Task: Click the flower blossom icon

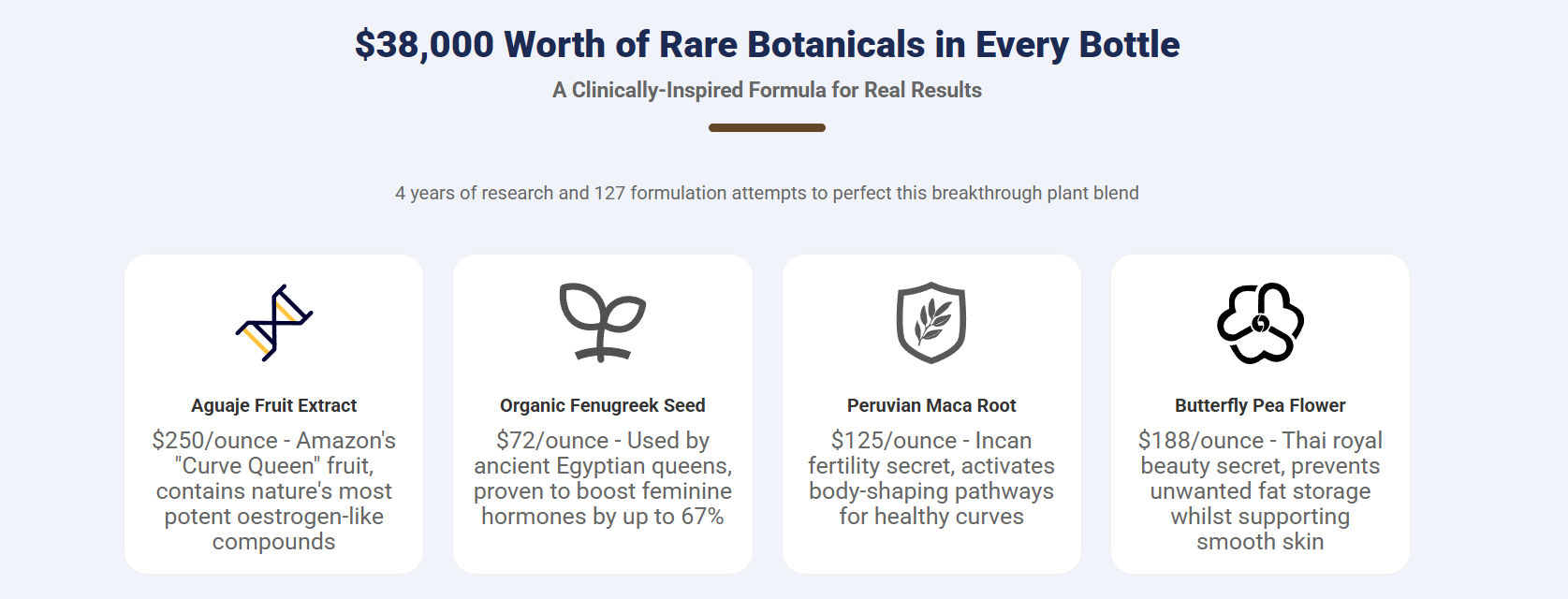Action: click(x=1260, y=323)
